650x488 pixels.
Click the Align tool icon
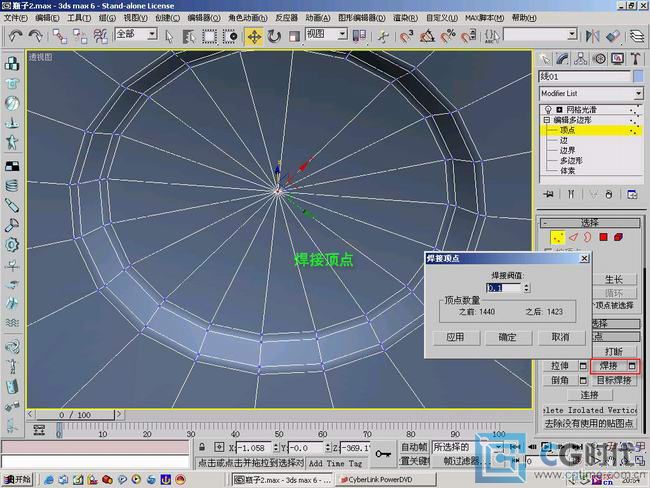coord(613,36)
